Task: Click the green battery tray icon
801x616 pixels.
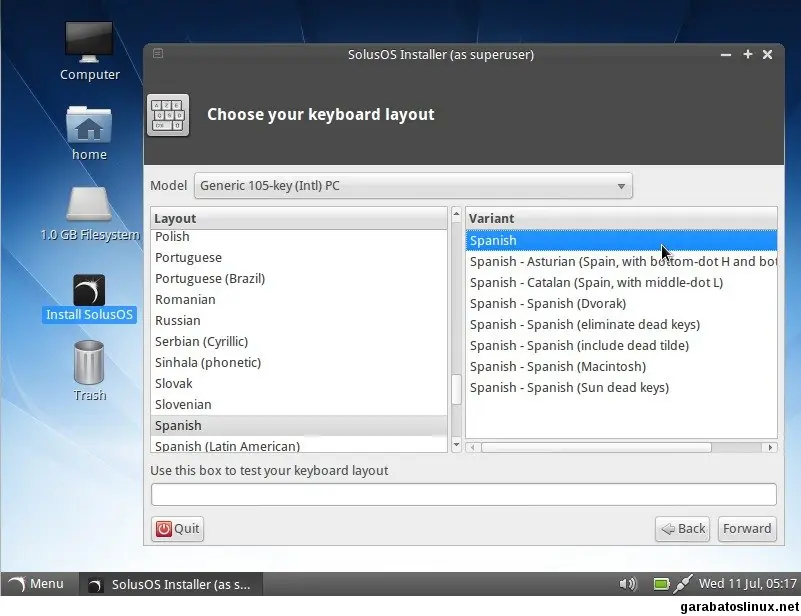Action: [661, 583]
